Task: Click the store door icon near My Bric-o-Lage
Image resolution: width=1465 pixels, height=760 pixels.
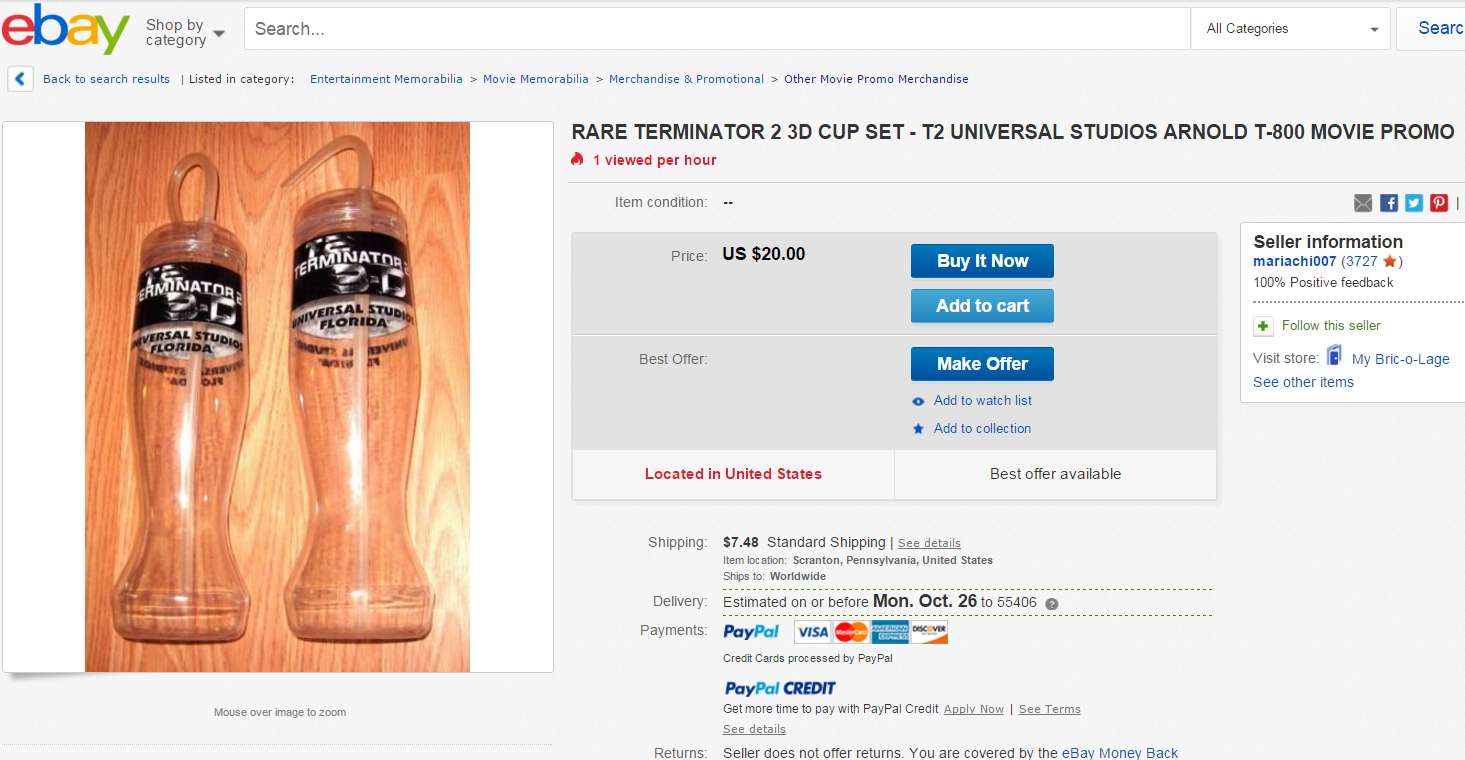Action: pos(1334,356)
